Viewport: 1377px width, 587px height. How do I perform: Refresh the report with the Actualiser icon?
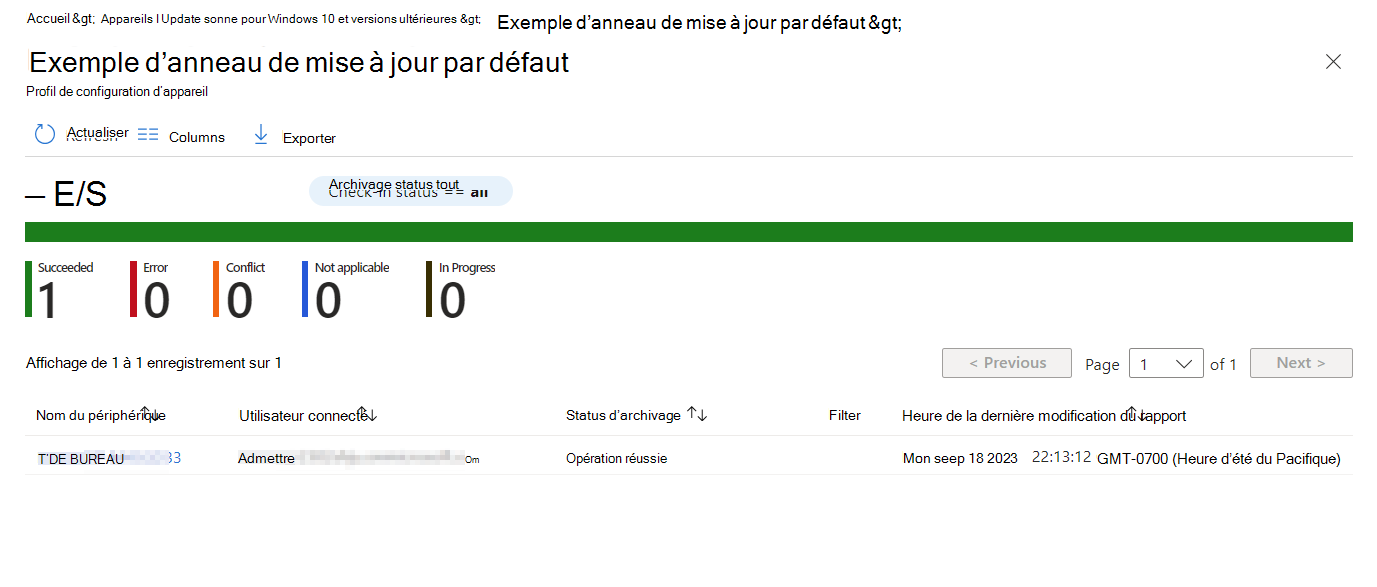pyautogui.click(x=44, y=132)
